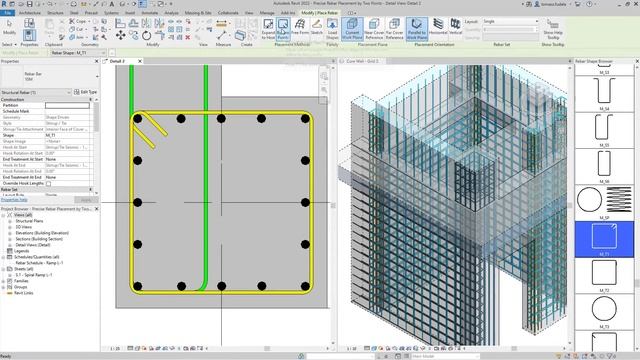The height and width of the screenshot is (360, 640).
Task: Open the shopping cart icon in title bar
Action: click(578, 4)
